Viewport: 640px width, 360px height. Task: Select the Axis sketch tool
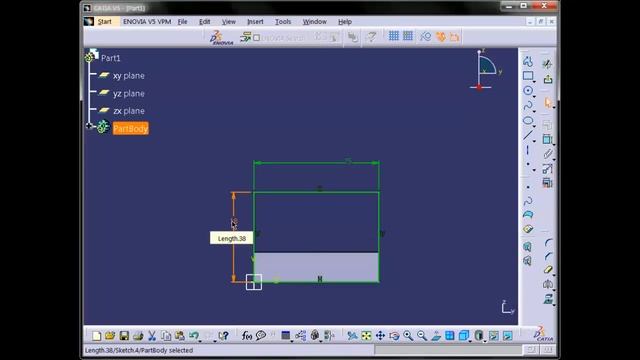tap(528, 150)
